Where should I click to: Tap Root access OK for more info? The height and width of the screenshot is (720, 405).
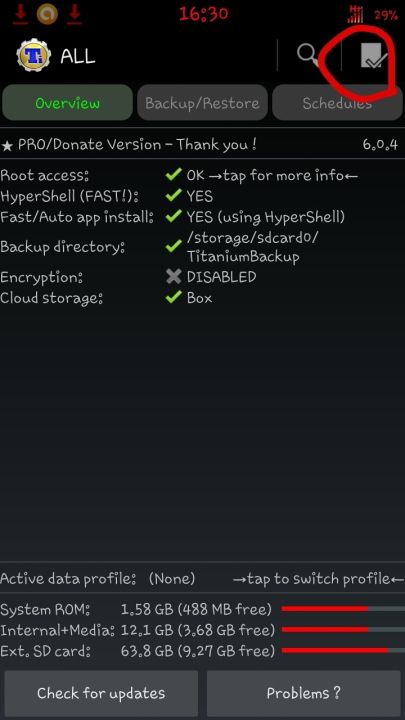(272, 175)
